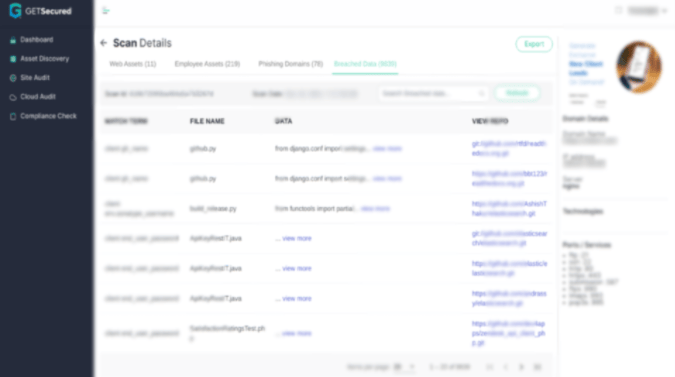675x377 pixels.
Task: Open the Compliance Check section
Action: pos(48,116)
